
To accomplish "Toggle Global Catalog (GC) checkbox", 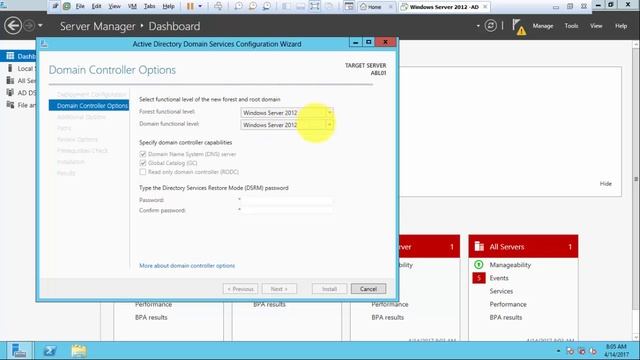I will (142, 163).
